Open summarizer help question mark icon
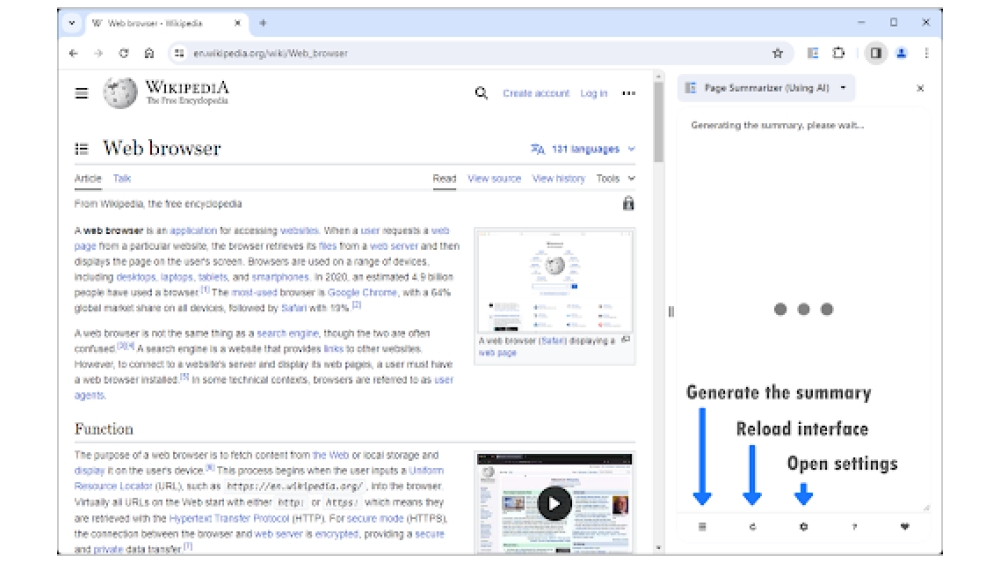 (x=855, y=527)
